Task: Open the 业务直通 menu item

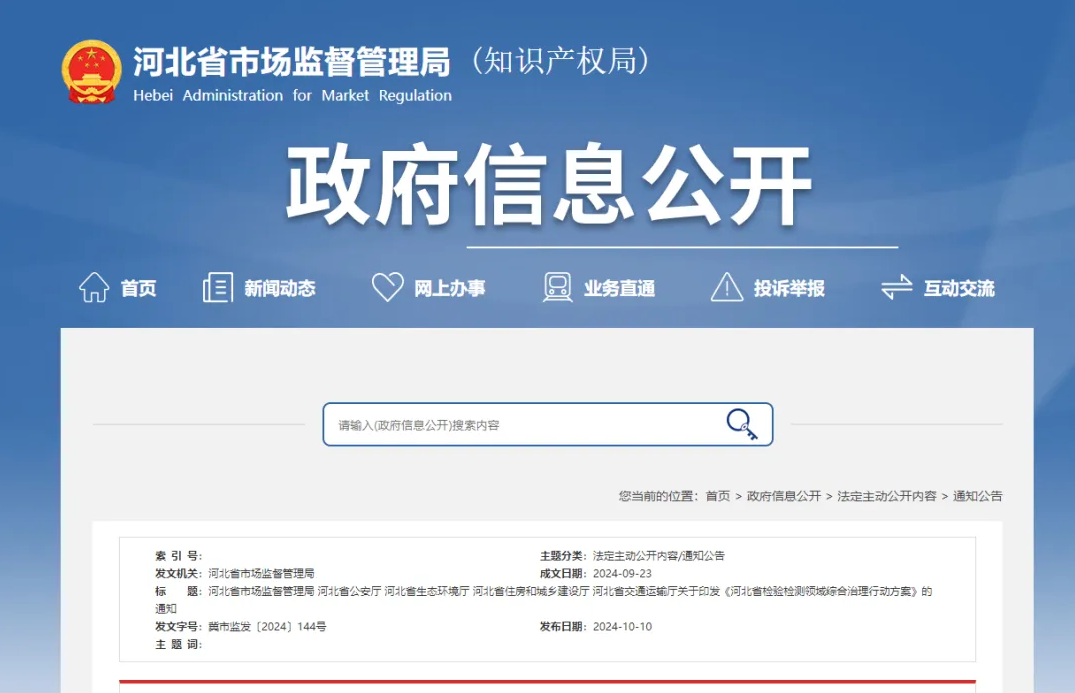Action: tap(620, 289)
